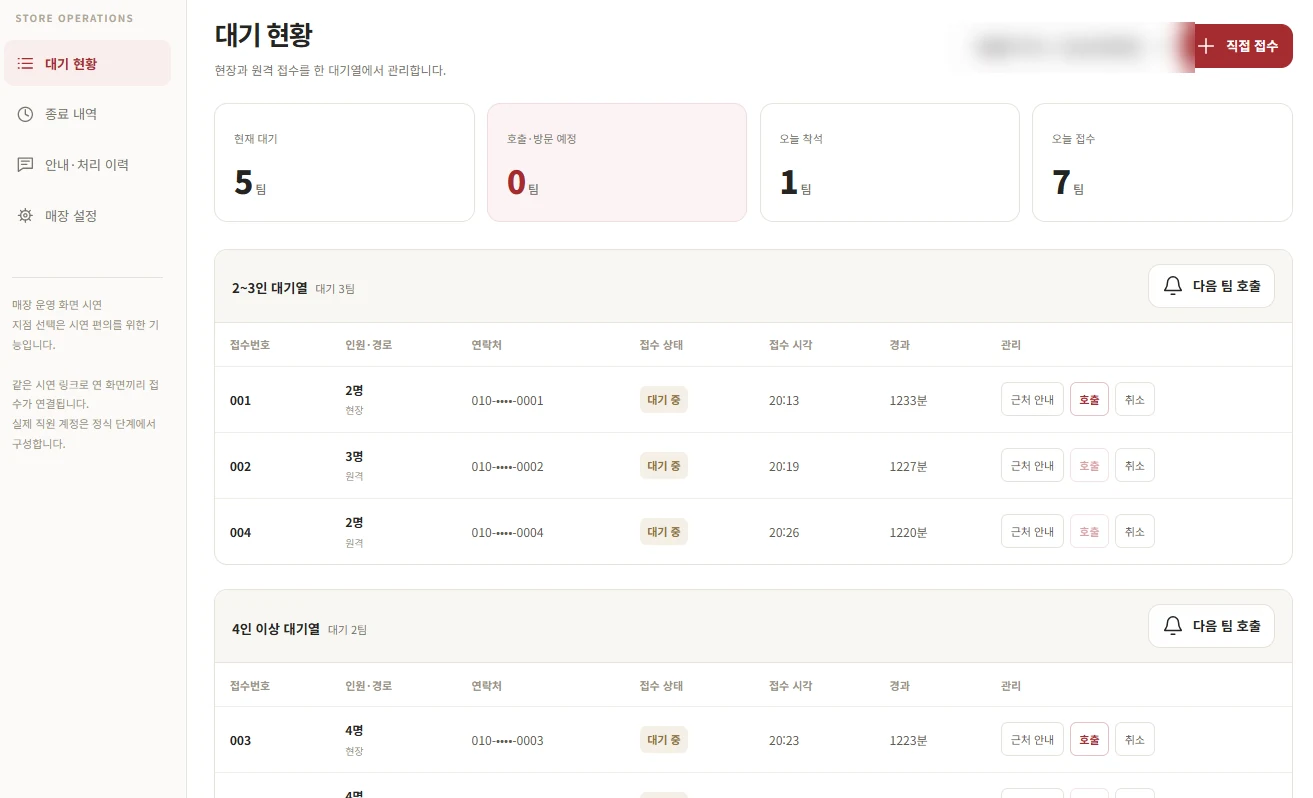
Task: Click phone number 010-••••-0001
Action: coord(507,401)
